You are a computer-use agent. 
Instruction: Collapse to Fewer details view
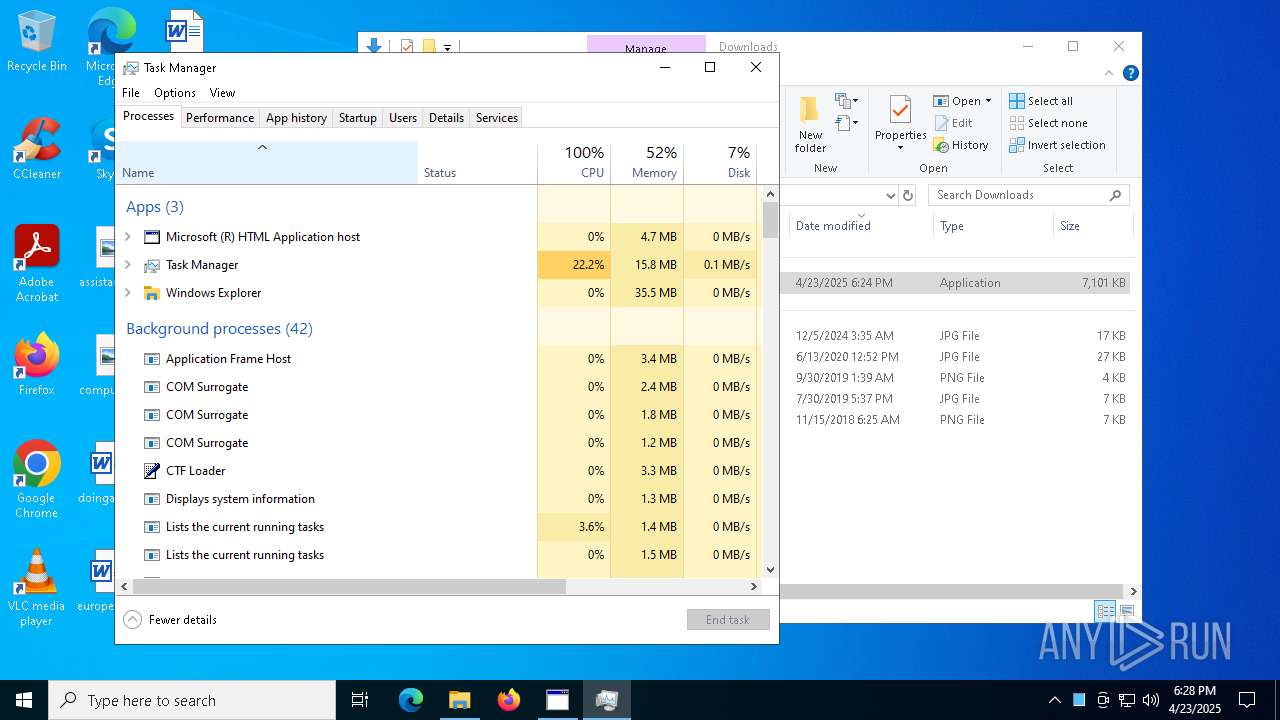click(171, 620)
